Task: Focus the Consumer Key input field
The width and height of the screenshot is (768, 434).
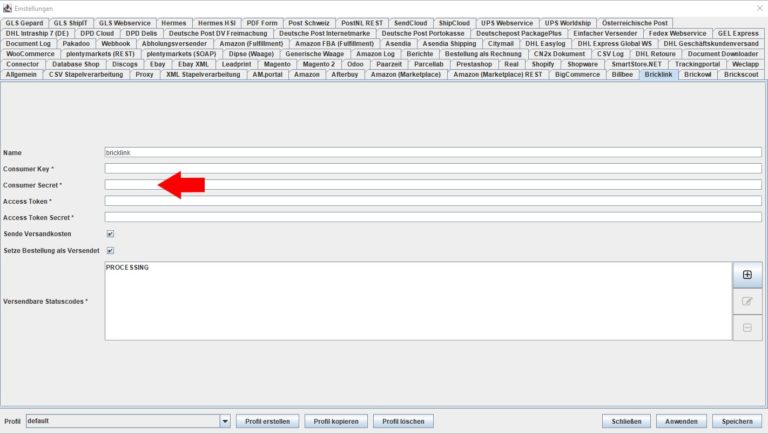Action: point(433,169)
